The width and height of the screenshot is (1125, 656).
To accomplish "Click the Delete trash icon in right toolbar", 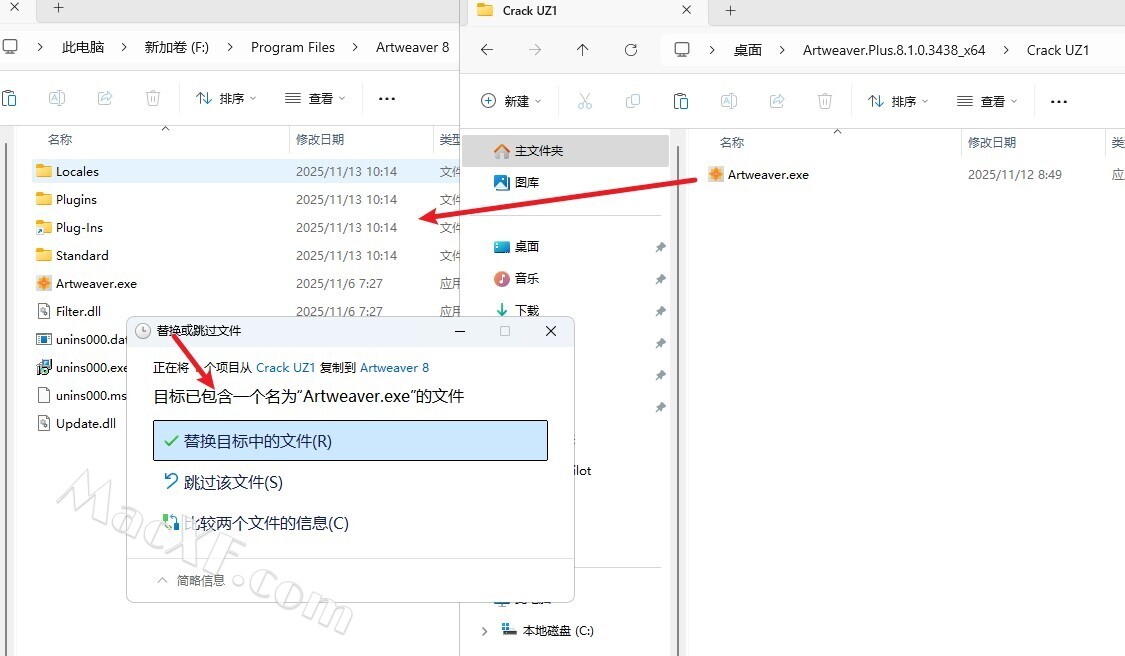I will click(x=825, y=101).
